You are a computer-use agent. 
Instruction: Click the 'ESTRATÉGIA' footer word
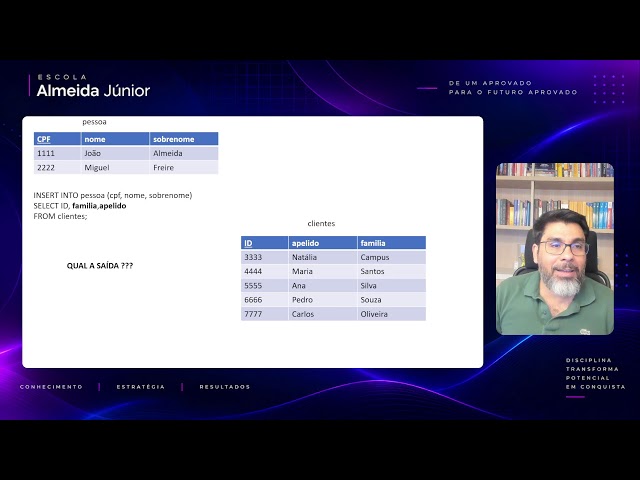click(x=141, y=387)
